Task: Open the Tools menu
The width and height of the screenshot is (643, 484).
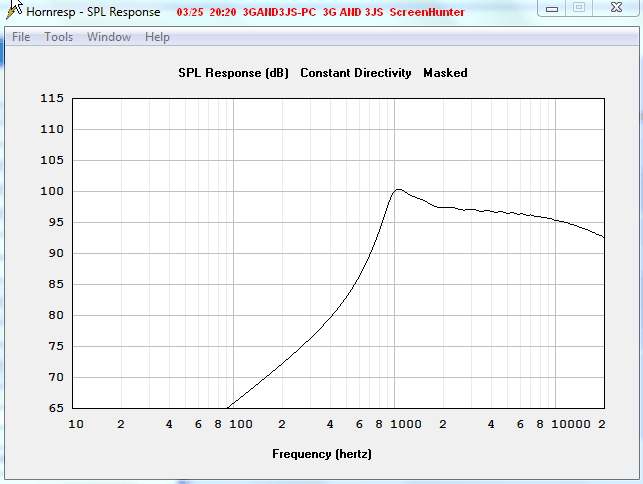Action: pyautogui.click(x=59, y=37)
